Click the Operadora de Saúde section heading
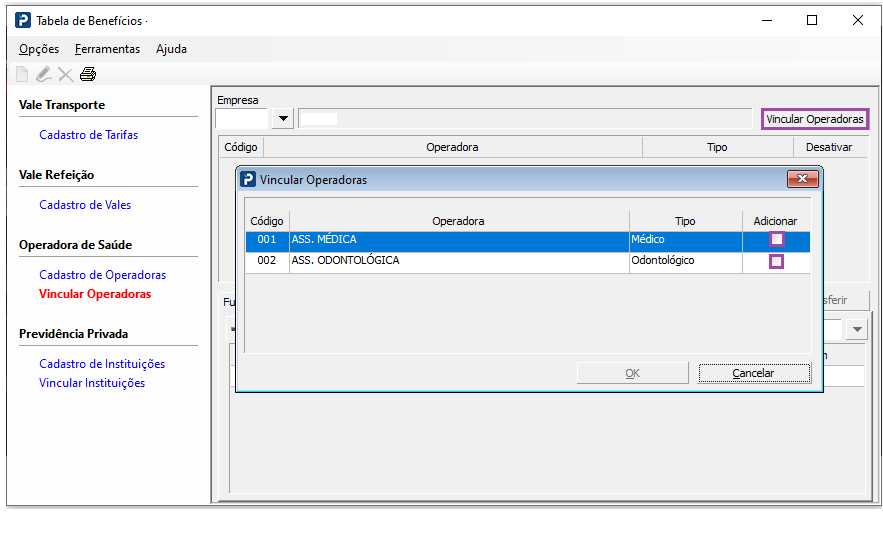 [75, 245]
